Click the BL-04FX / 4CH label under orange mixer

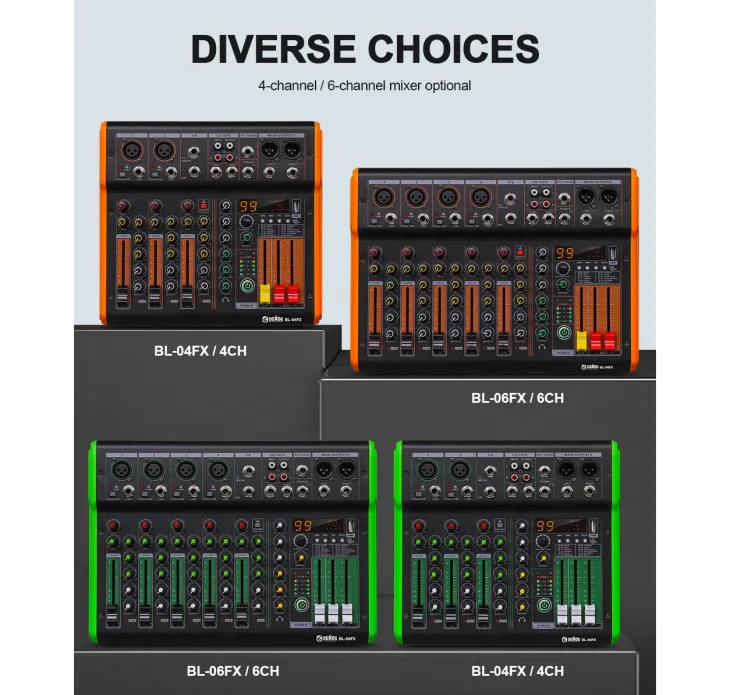point(196,351)
